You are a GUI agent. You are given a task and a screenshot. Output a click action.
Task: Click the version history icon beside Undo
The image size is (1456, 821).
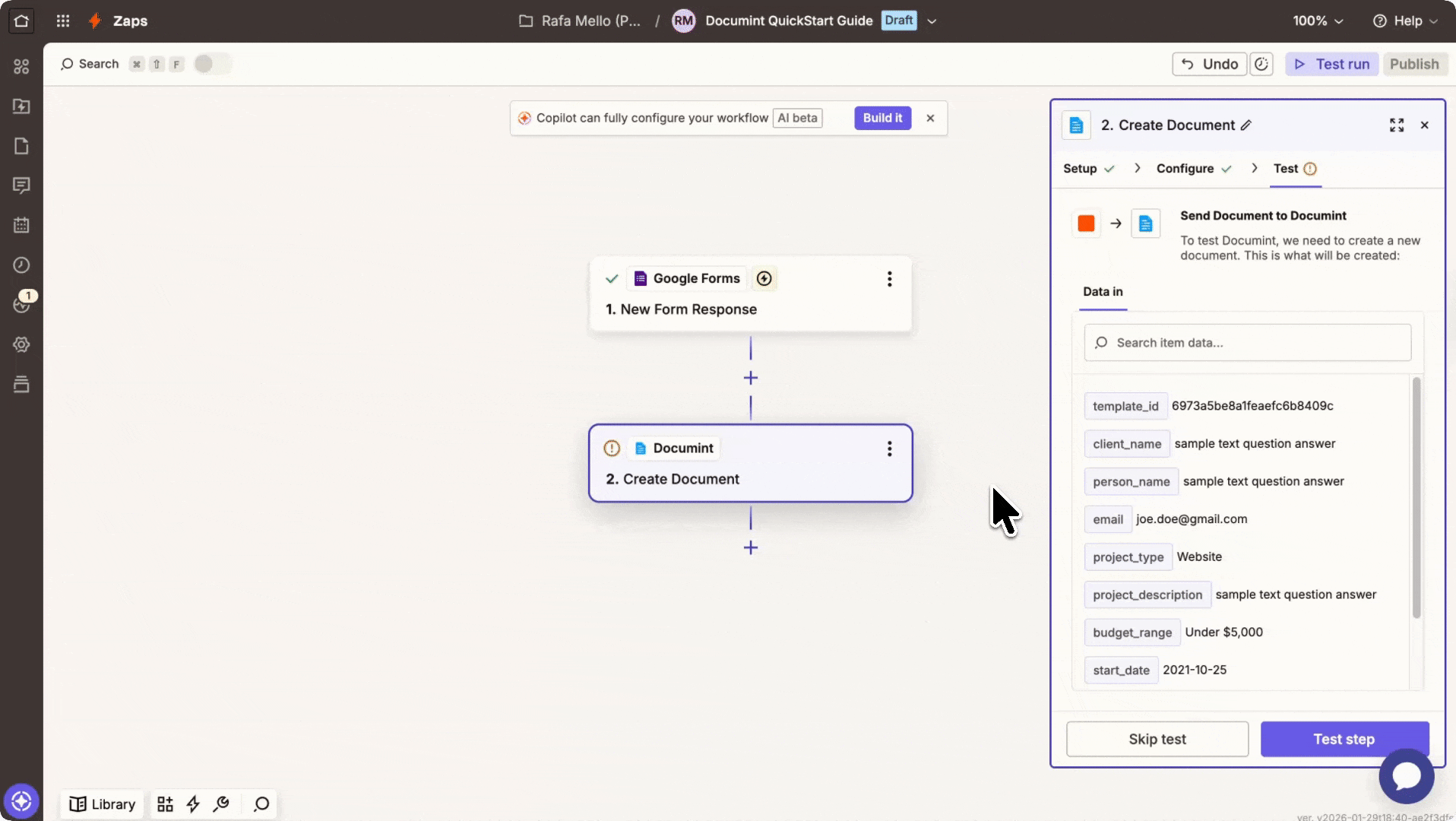[x=1261, y=64]
